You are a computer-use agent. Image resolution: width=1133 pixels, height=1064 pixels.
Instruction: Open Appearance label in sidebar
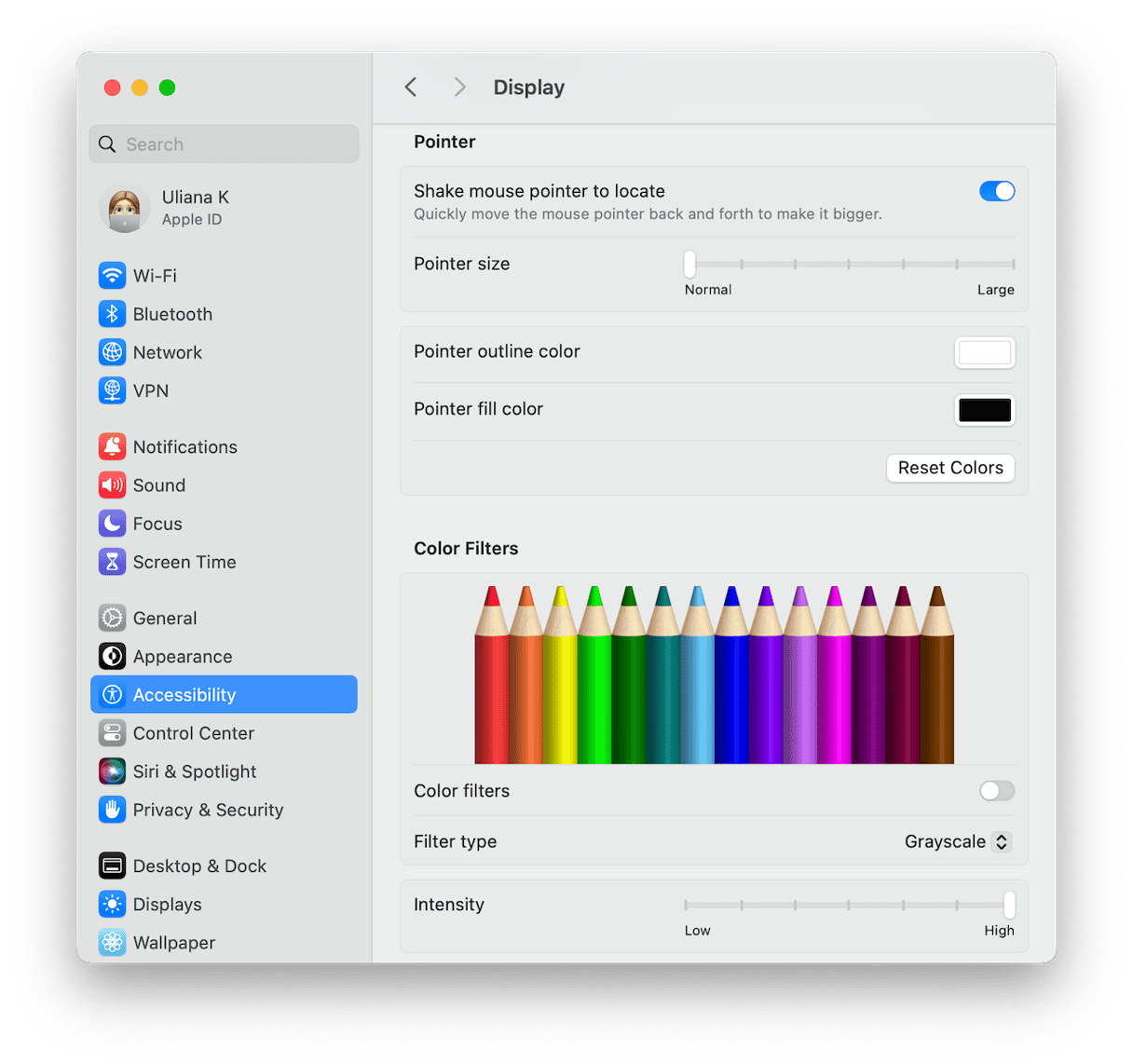click(183, 657)
